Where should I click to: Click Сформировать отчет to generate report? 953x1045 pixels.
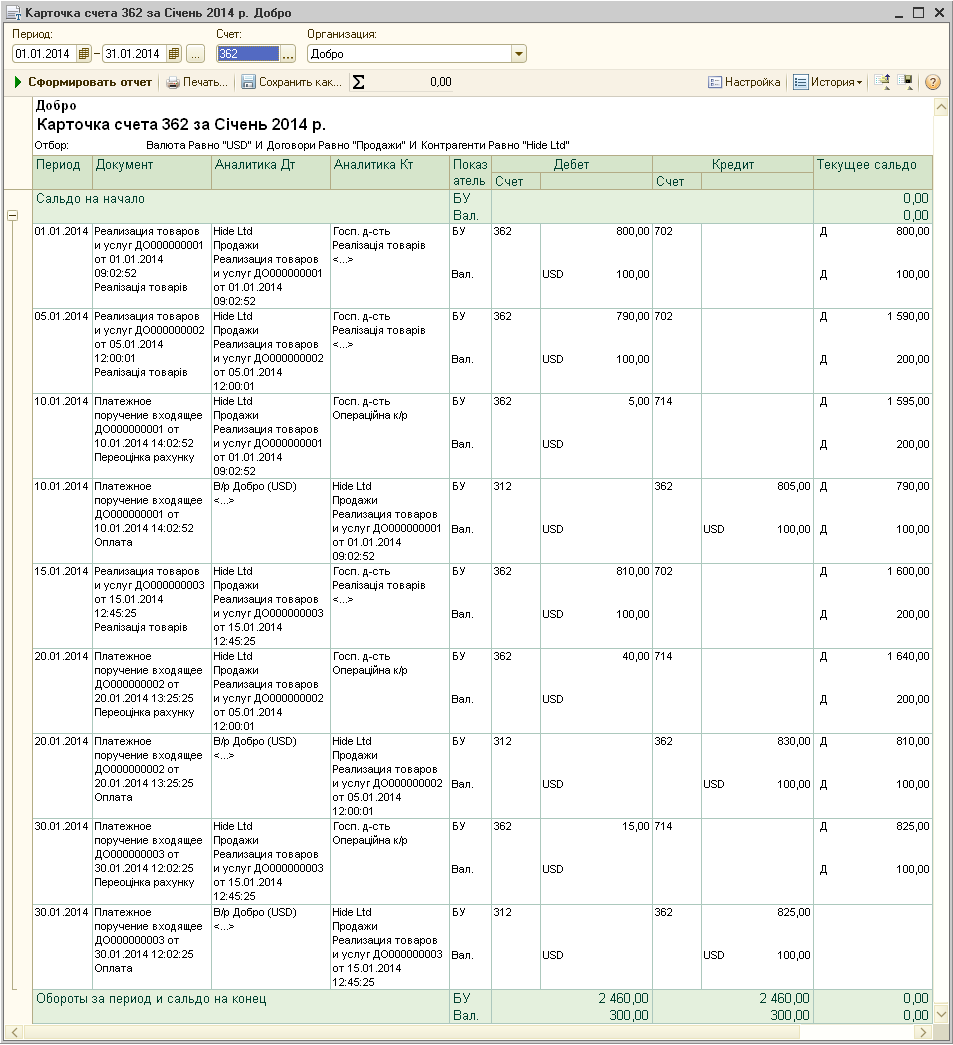tap(83, 82)
